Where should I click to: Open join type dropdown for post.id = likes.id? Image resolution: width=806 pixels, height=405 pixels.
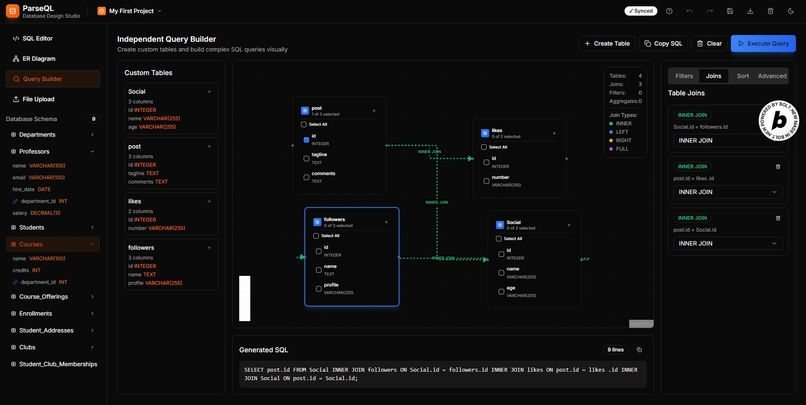[x=728, y=192]
